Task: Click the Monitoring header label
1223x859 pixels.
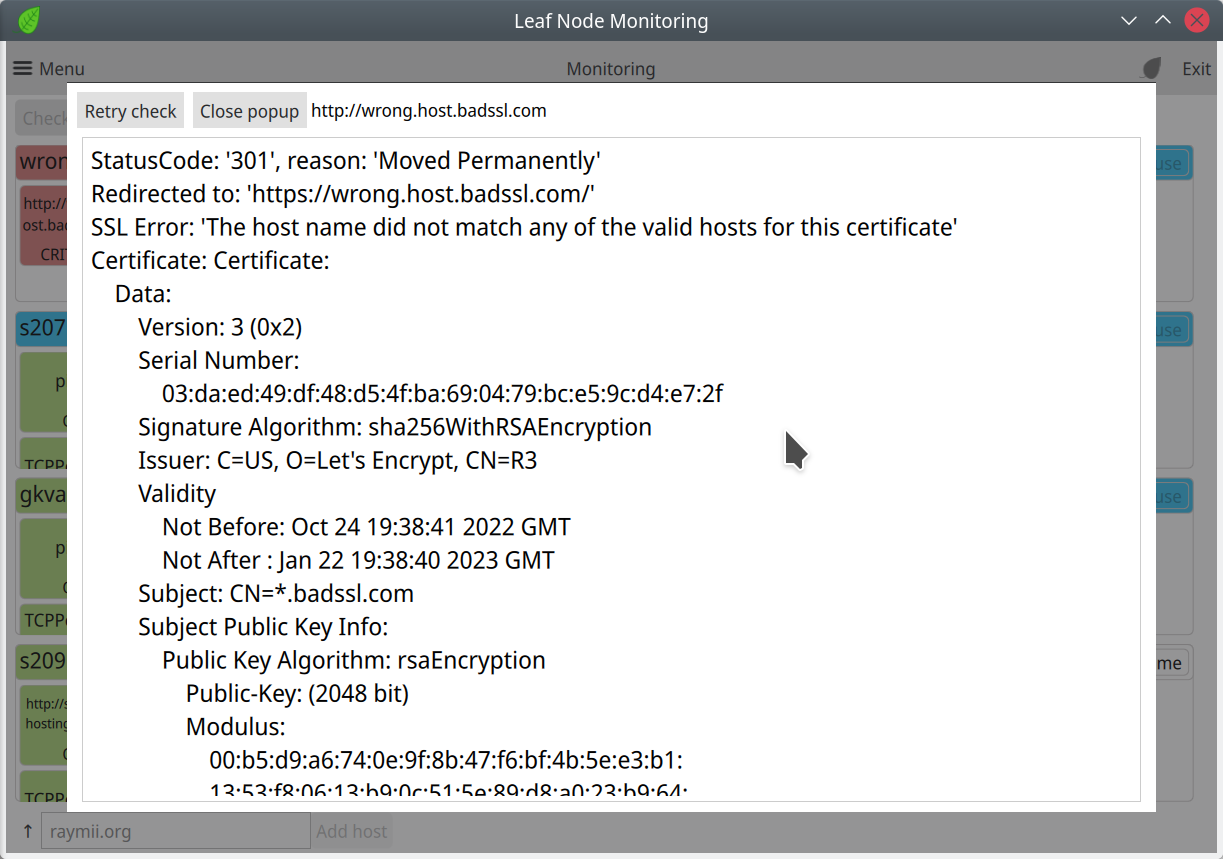Action: click(613, 69)
